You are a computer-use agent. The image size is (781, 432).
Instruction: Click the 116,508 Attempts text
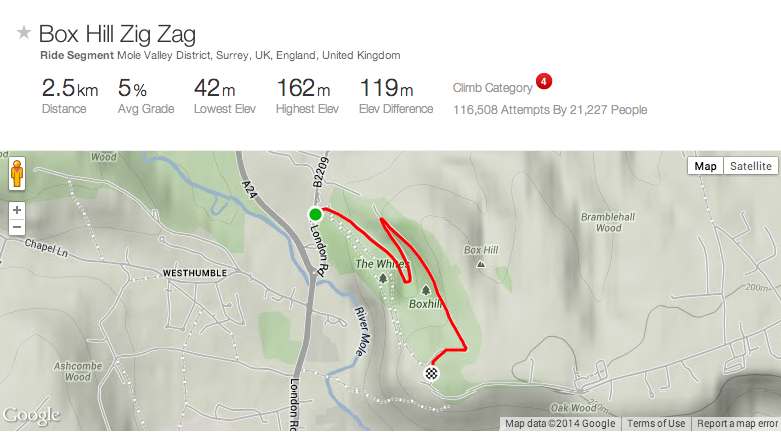click(550, 110)
